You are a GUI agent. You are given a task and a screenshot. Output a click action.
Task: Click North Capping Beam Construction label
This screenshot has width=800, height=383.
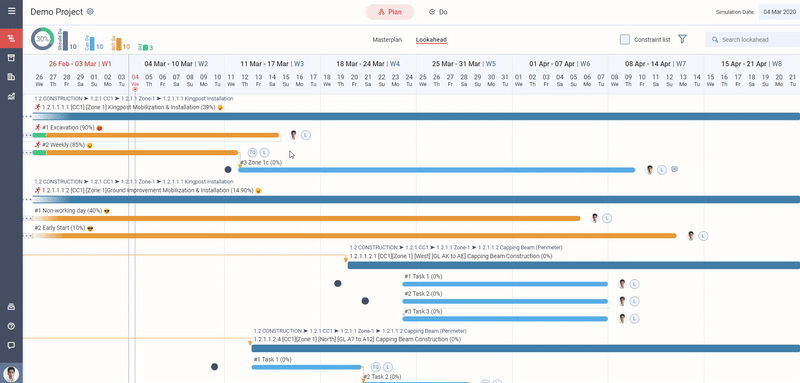pos(357,339)
